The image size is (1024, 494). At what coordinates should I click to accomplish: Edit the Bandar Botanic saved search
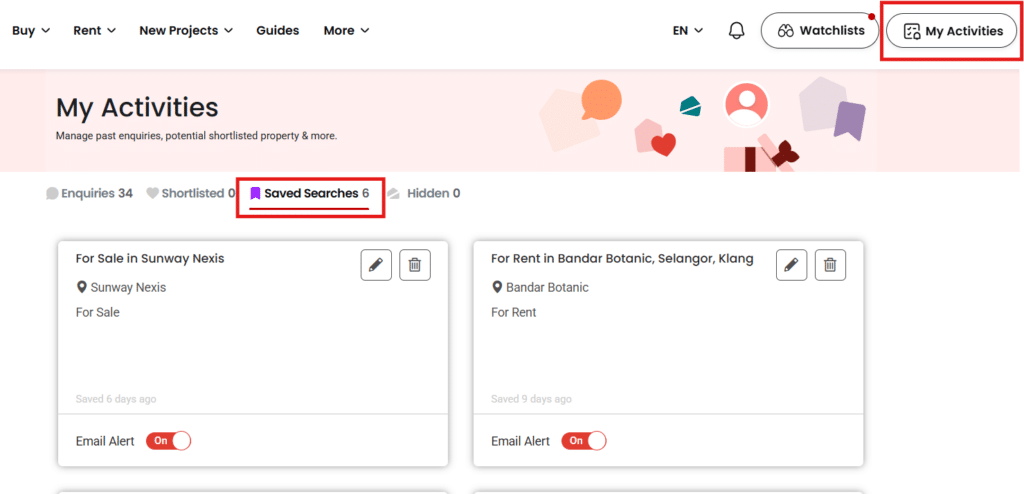point(792,265)
